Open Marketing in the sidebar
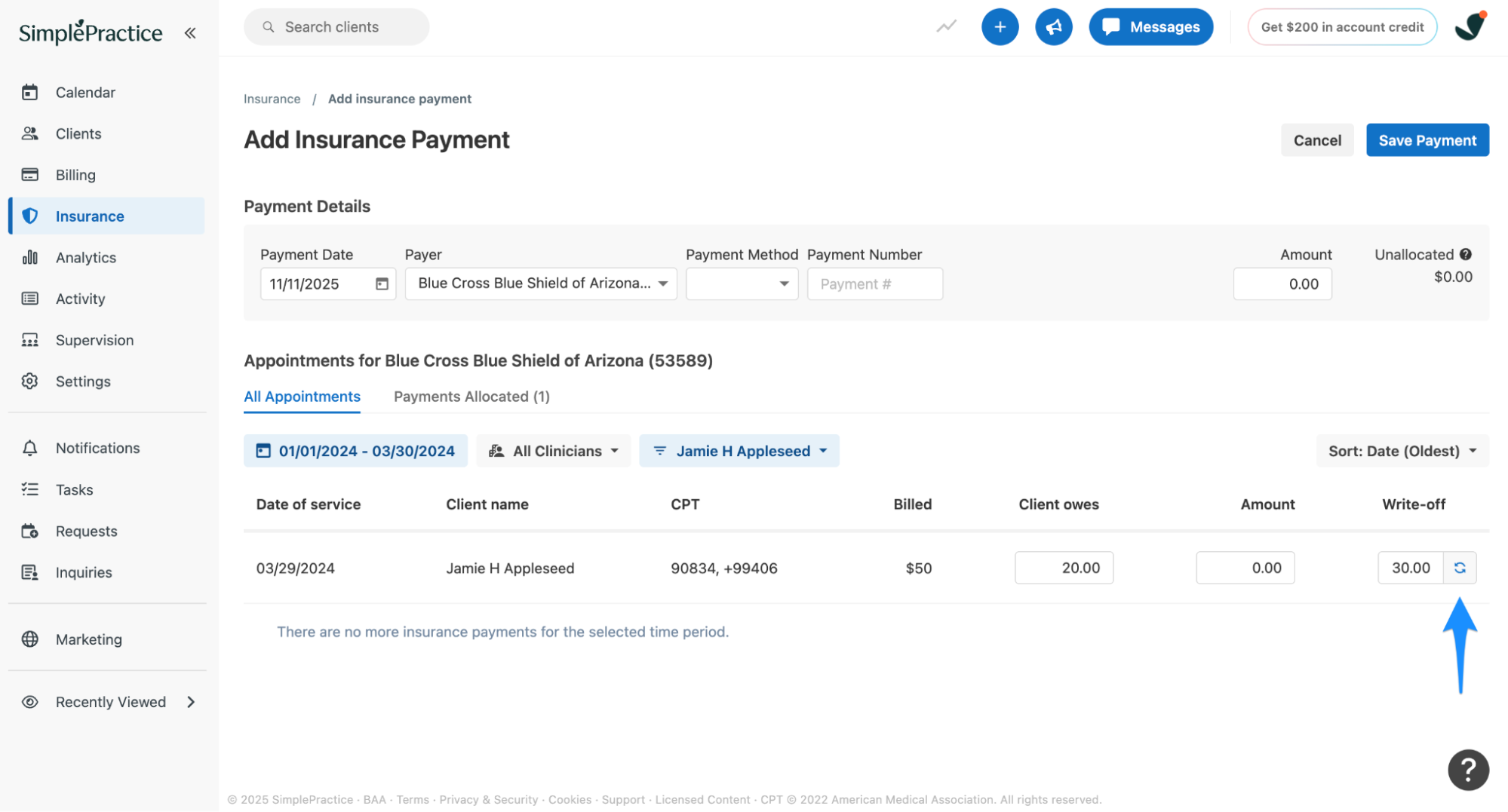 point(106,639)
